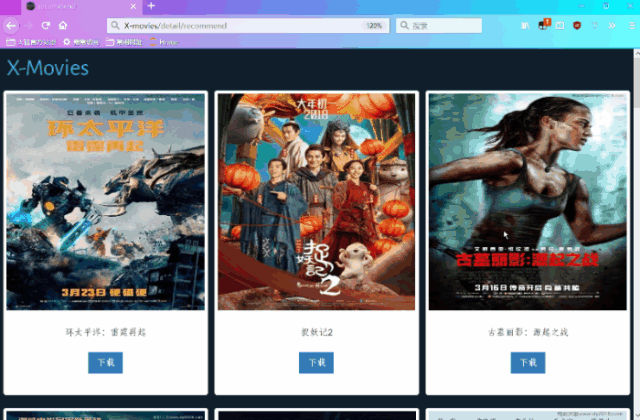The width and height of the screenshot is (640, 420).
Task: Open the library bookshelf icon
Action: (525, 26)
